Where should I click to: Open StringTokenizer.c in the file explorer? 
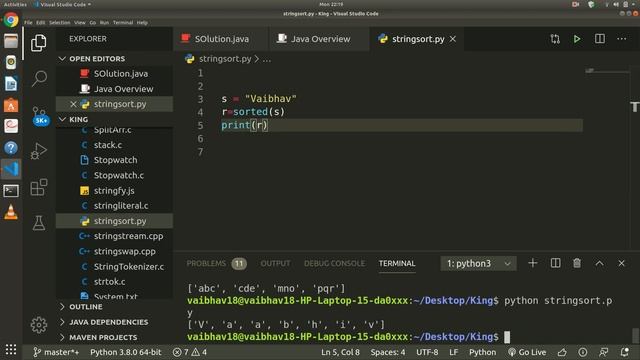tap(114, 267)
